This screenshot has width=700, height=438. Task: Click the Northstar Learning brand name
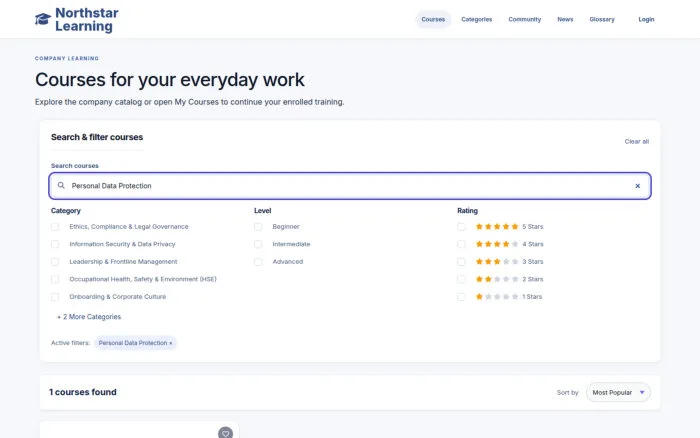(x=87, y=20)
